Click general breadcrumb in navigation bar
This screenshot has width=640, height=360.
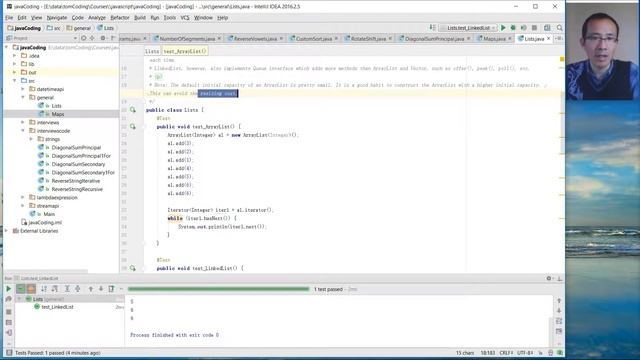(79, 28)
